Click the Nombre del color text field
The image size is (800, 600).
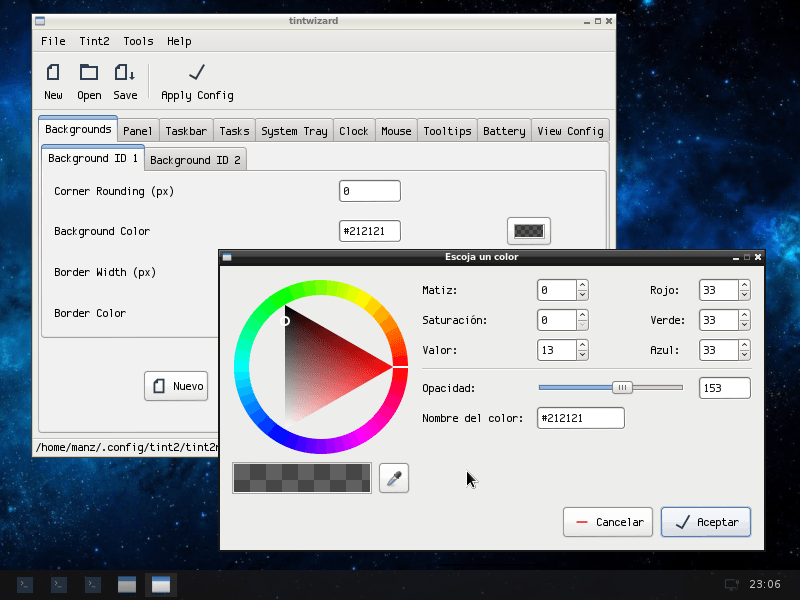pyautogui.click(x=581, y=418)
